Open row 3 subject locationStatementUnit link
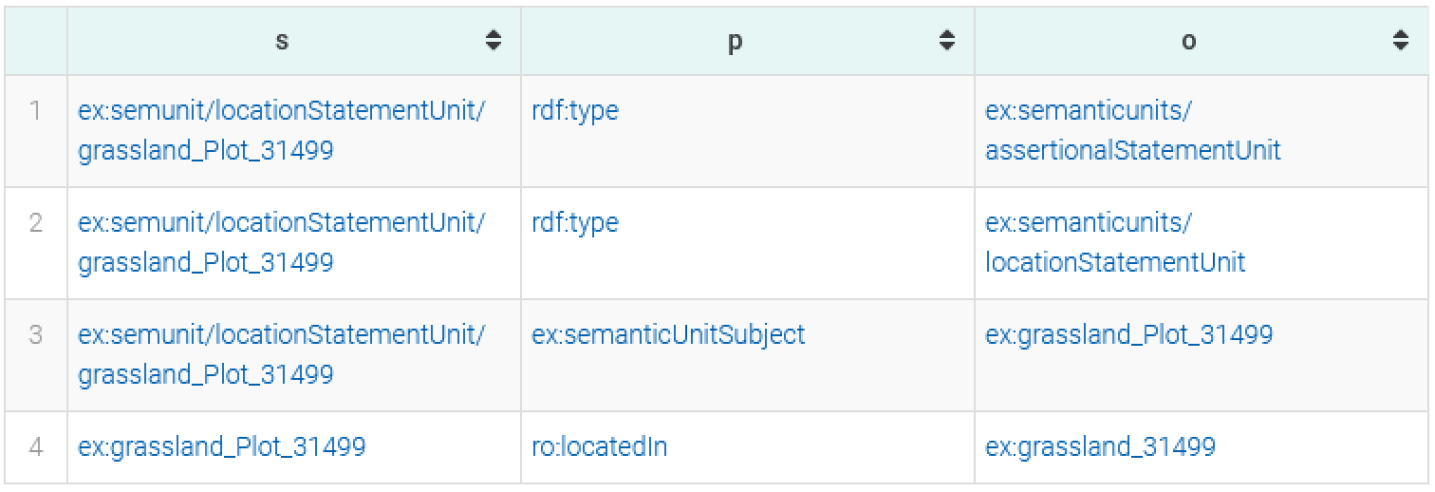This screenshot has width=1435, height=492. pyautogui.click(x=281, y=354)
